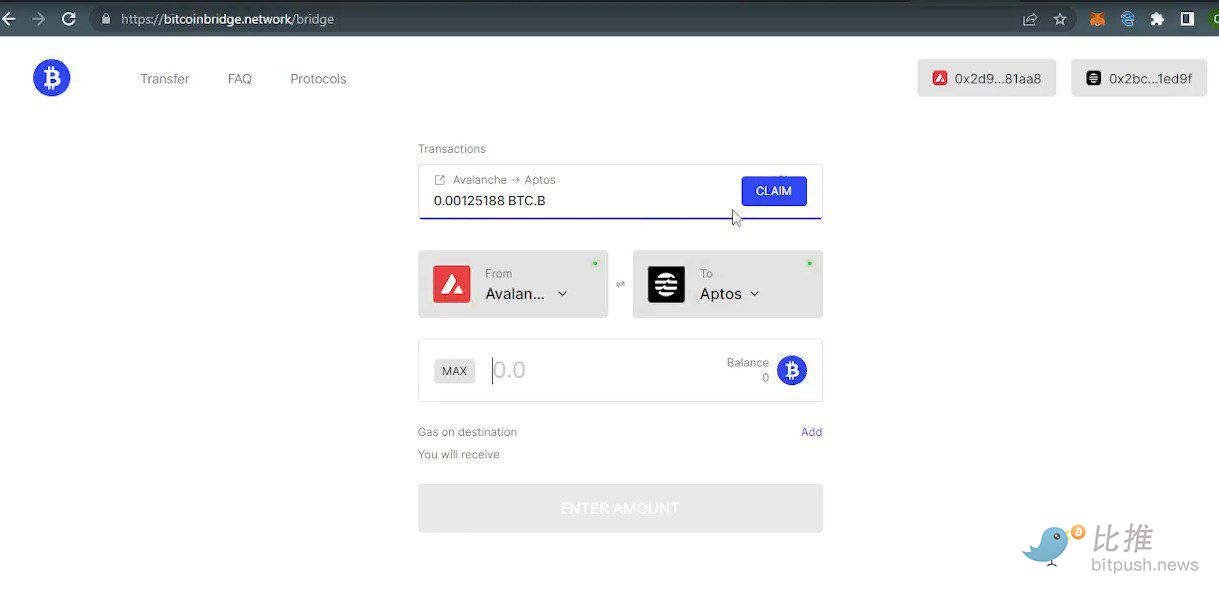
Task: Open the FAQ page
Action: tap(240, 79)
